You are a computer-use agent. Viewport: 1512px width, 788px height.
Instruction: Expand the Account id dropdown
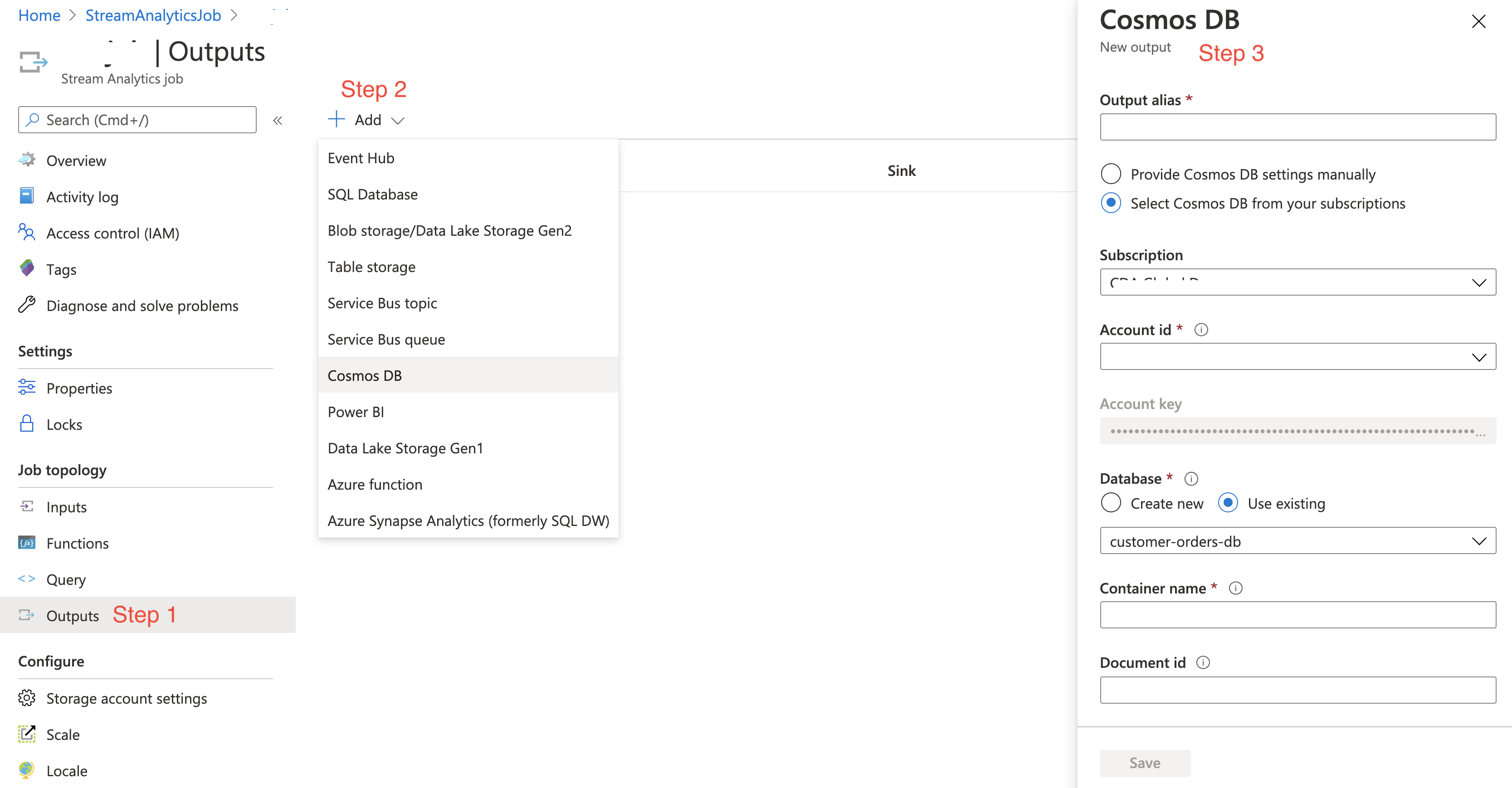pos(1297,357)
